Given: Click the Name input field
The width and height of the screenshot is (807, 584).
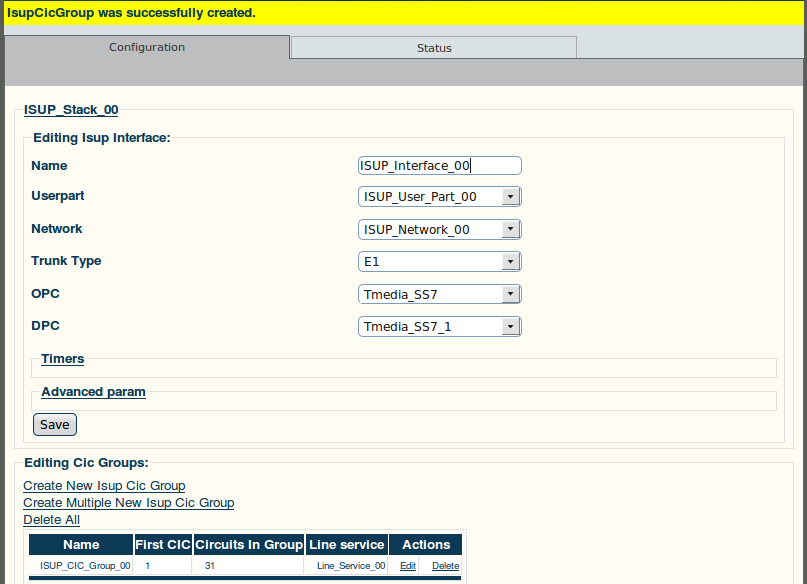Looking at the screenshot, I should click(440, 166).
